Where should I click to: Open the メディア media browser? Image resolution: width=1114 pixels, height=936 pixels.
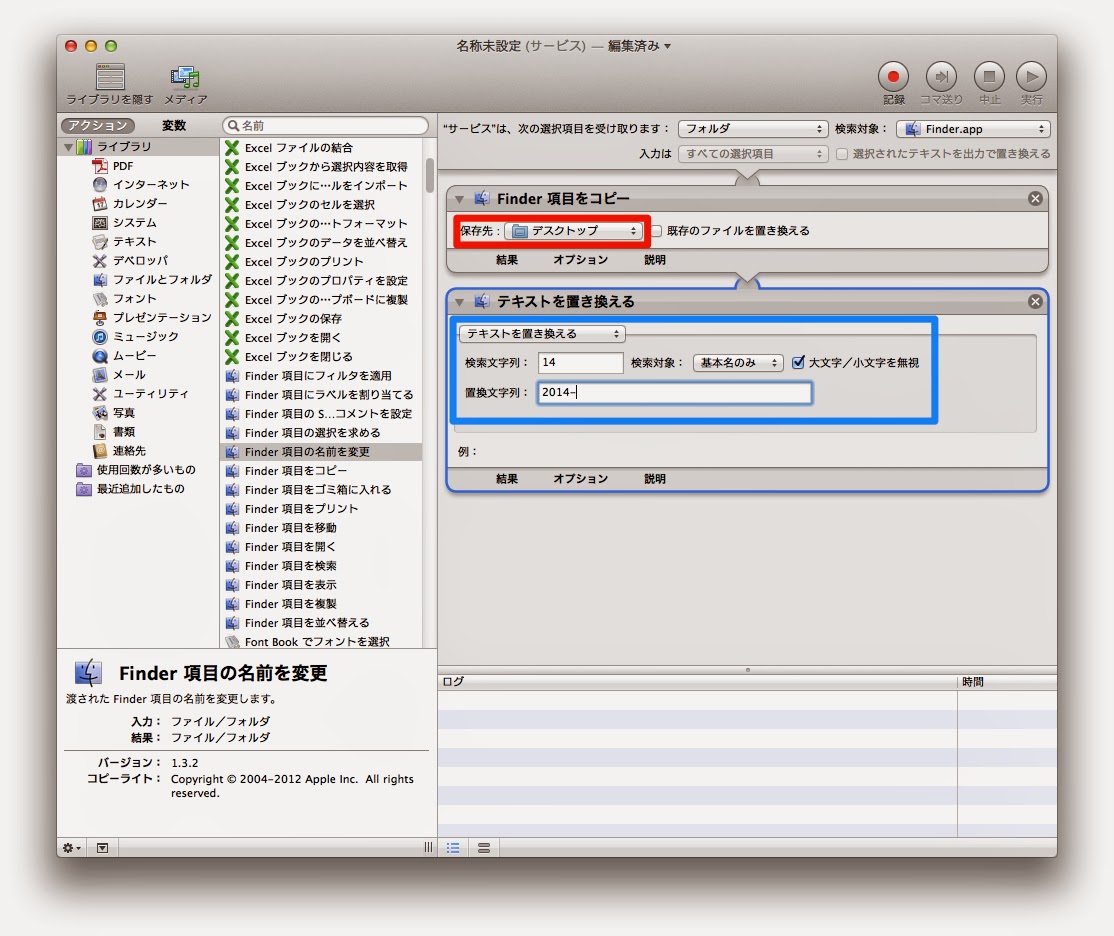pyautogui.click(x=185, y=84)
